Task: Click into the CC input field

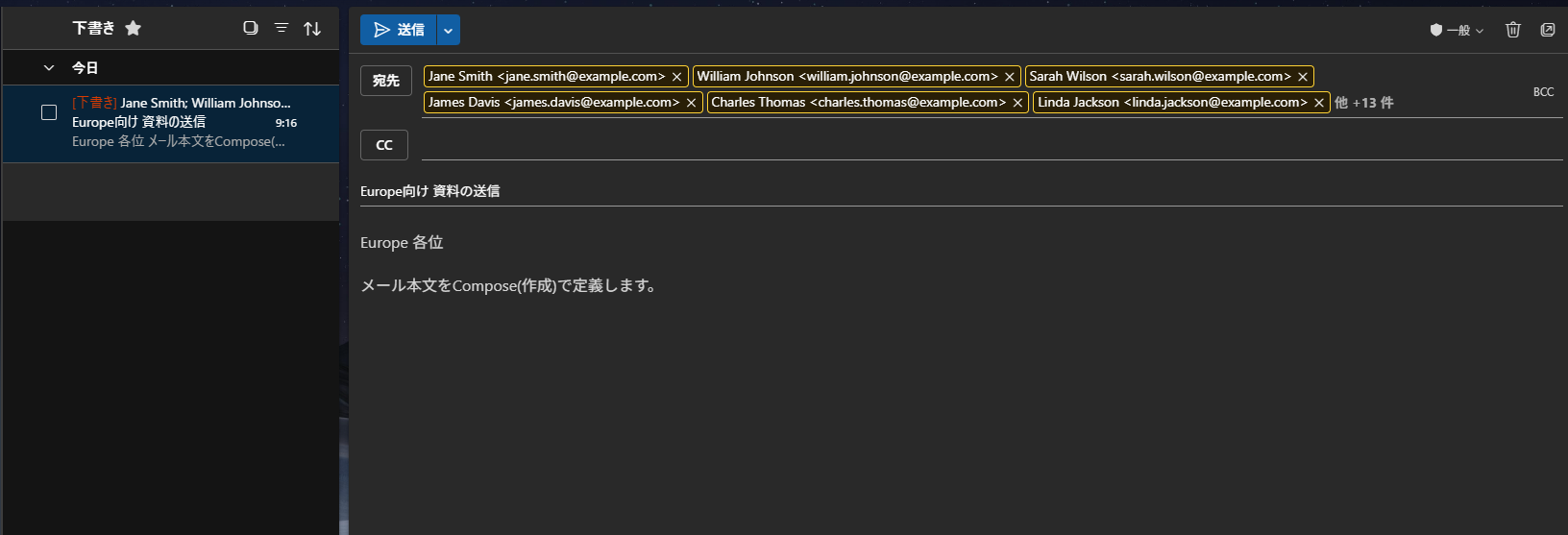Action: pyautogui.click(x=992, y=145)
